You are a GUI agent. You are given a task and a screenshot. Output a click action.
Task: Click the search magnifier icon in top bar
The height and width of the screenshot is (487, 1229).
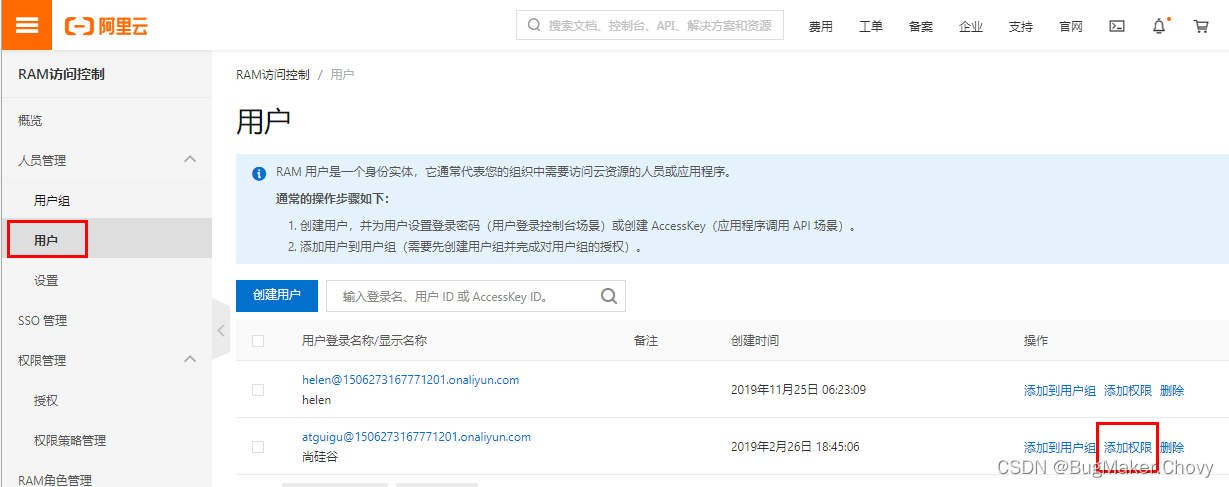533,25
